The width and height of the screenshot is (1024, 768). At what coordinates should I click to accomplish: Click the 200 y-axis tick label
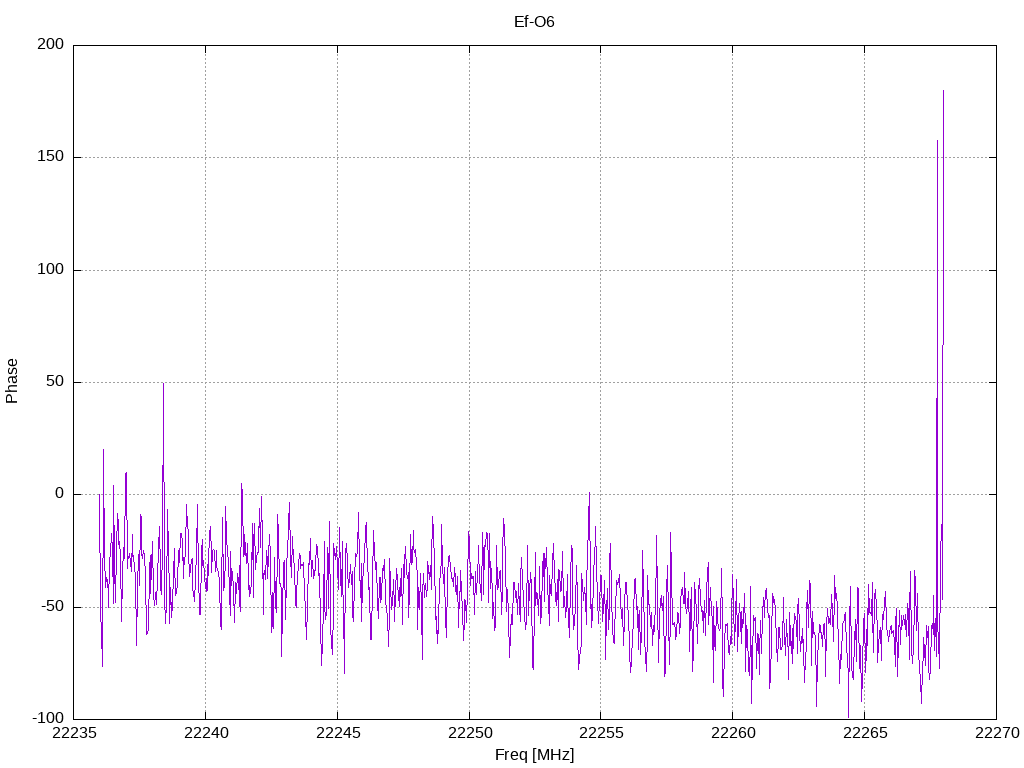pos(51,45)
